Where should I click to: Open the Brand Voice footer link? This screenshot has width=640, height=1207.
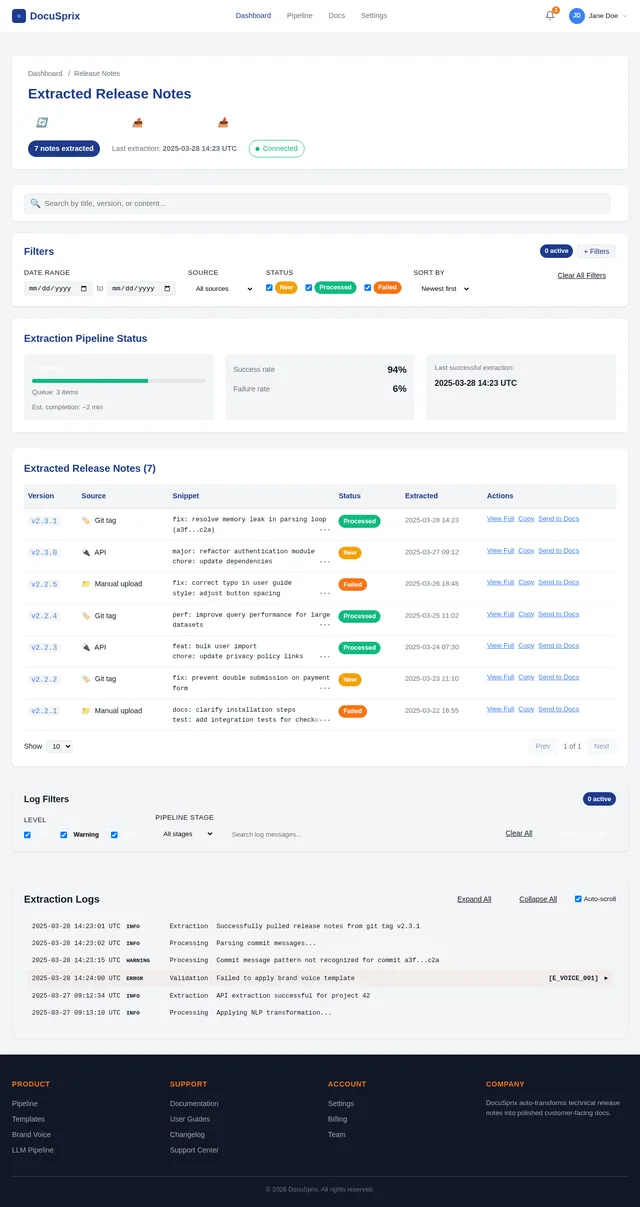[31, 1135]
